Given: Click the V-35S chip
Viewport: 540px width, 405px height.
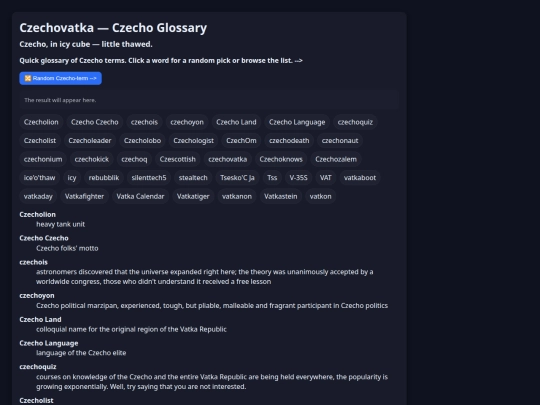Looking at the screenshot, I should 298,178.
